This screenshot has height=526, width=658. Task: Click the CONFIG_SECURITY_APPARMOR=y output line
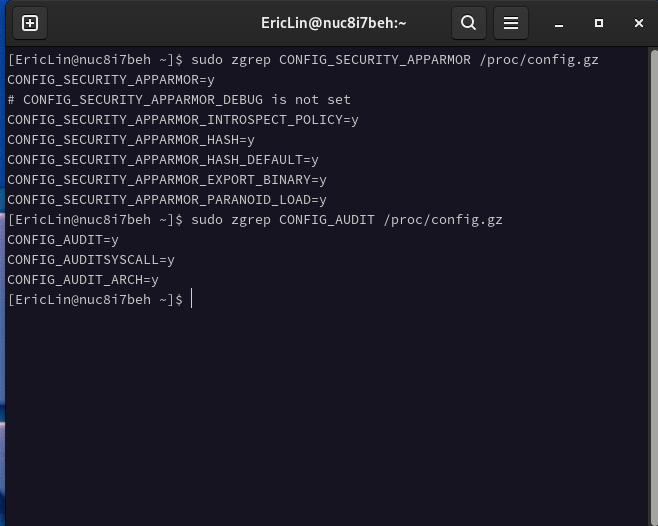coord(111,80)
